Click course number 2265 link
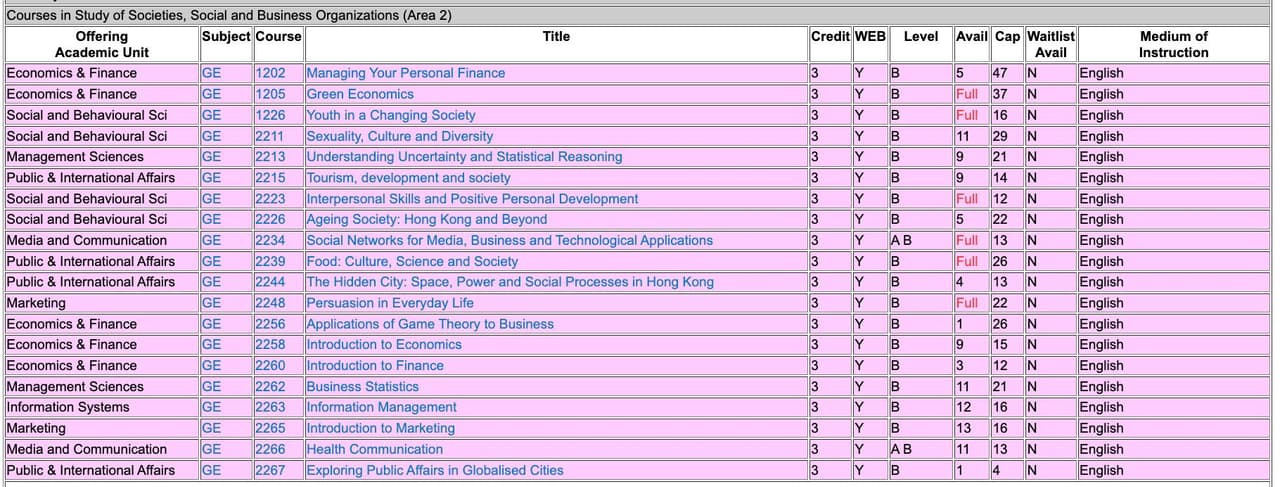The width and height of the screenshot is (1280, 487). click(269, 428)
